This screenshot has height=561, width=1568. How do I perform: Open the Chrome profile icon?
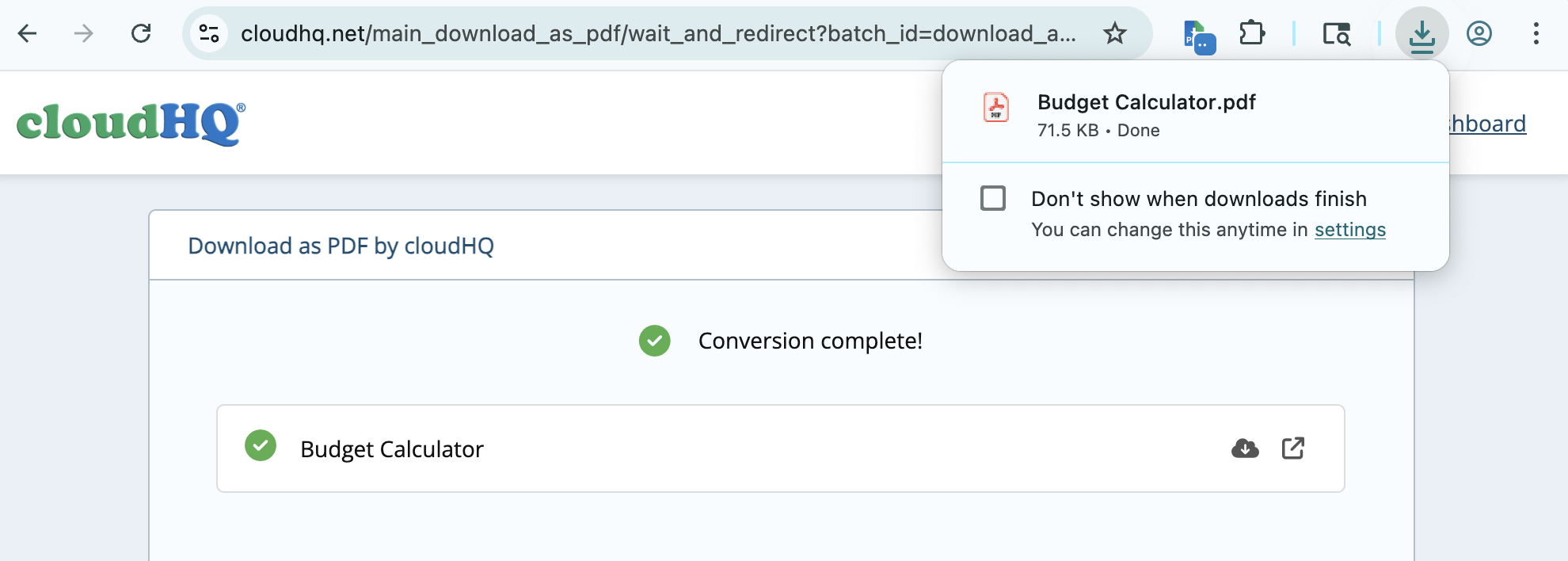point(1479,33)
